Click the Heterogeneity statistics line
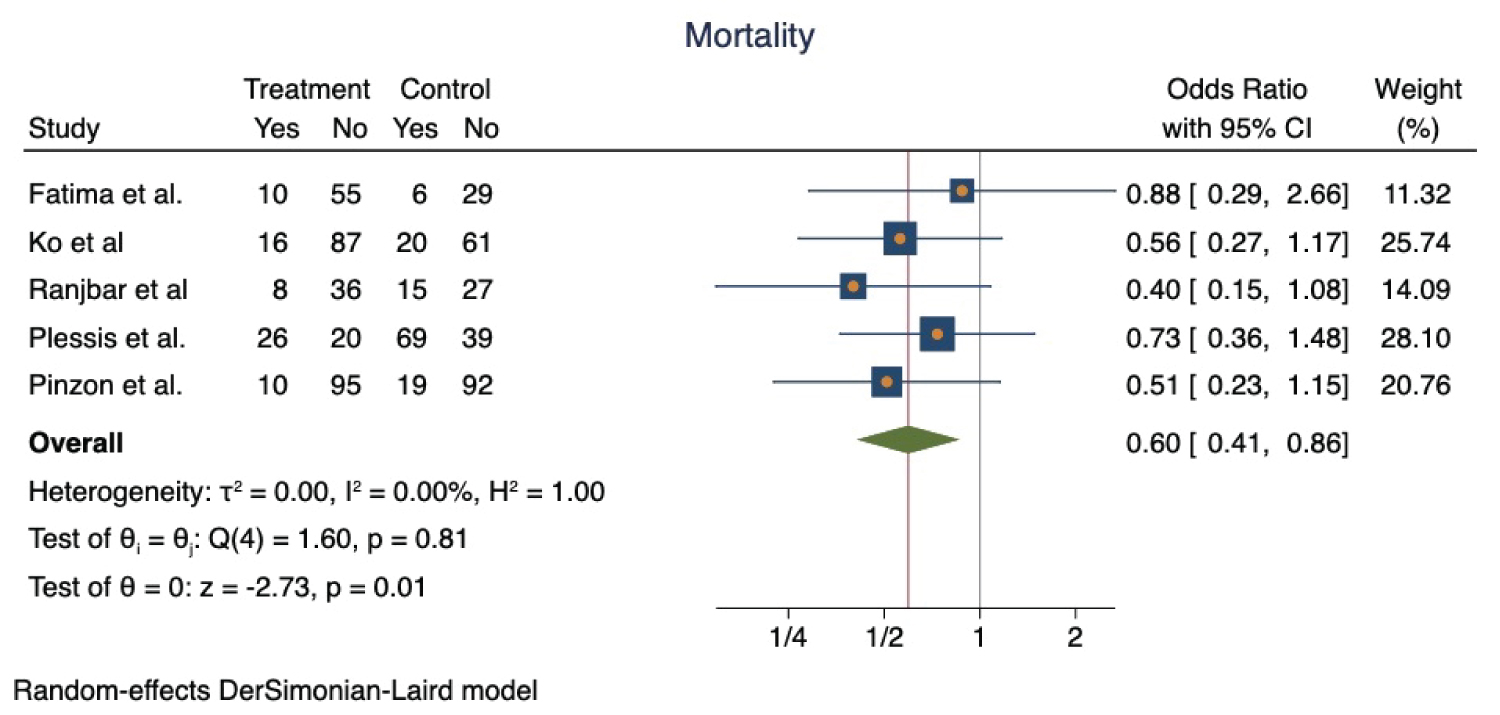Viewport: 1500px width, 715px height. point(316,492)
